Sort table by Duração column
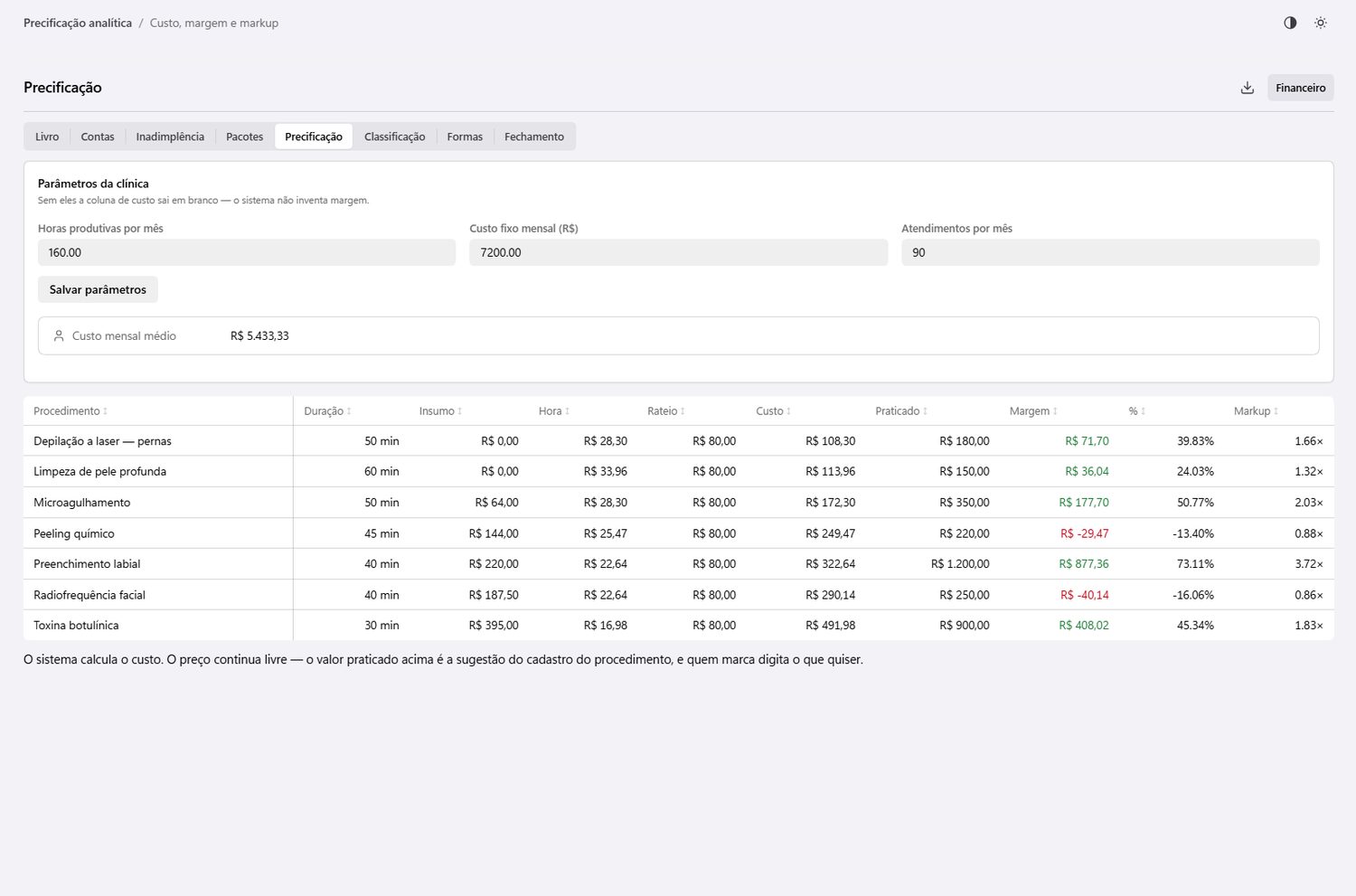Viewport: 1356px width, 896px height. click(327, 411)
